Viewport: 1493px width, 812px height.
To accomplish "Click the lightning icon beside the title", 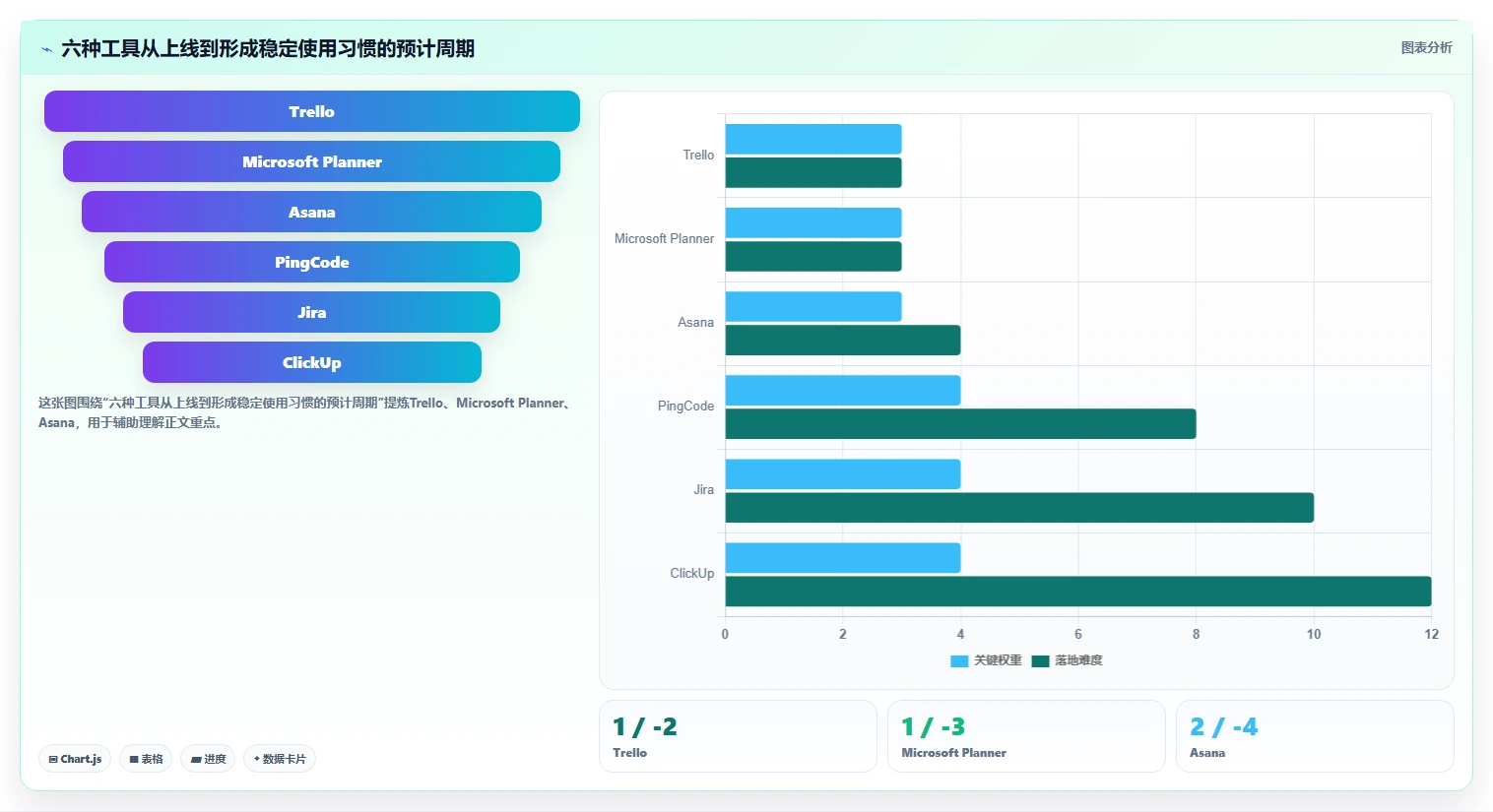I will click(x=46, y=49).
